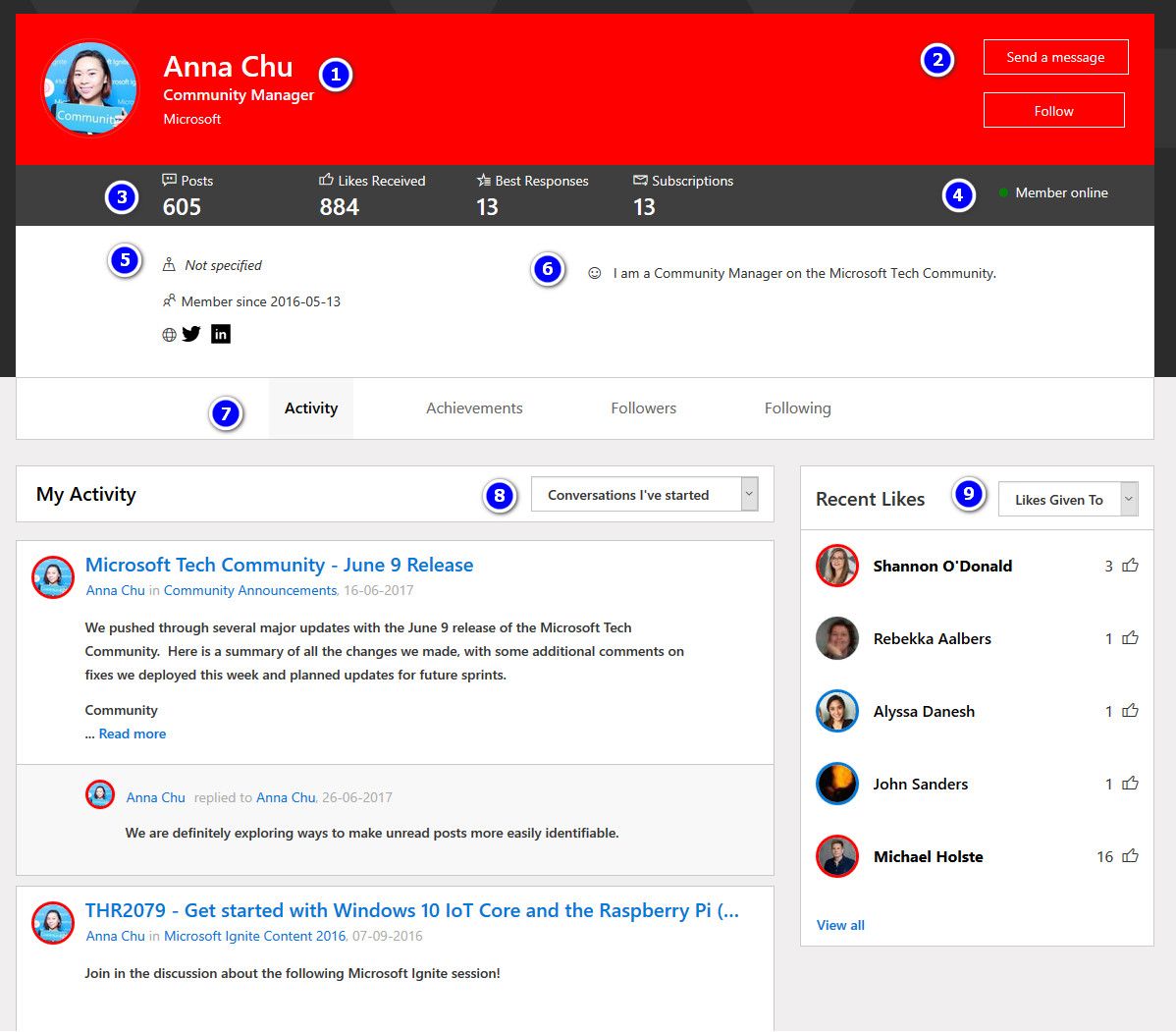Follow Anna Chu using the Follow button
This screenshot has height=1032, width=1176.
1053,109
